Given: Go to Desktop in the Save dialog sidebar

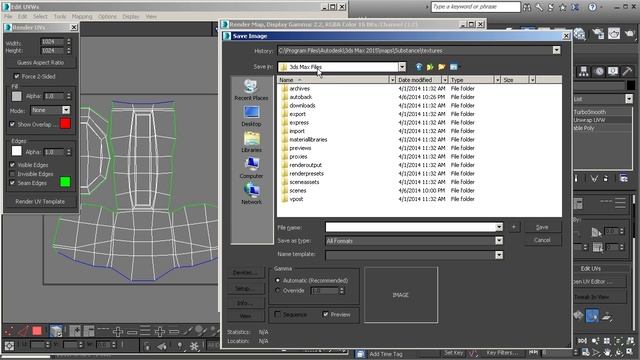Looking at the screenshot, I should click(251, 116).
